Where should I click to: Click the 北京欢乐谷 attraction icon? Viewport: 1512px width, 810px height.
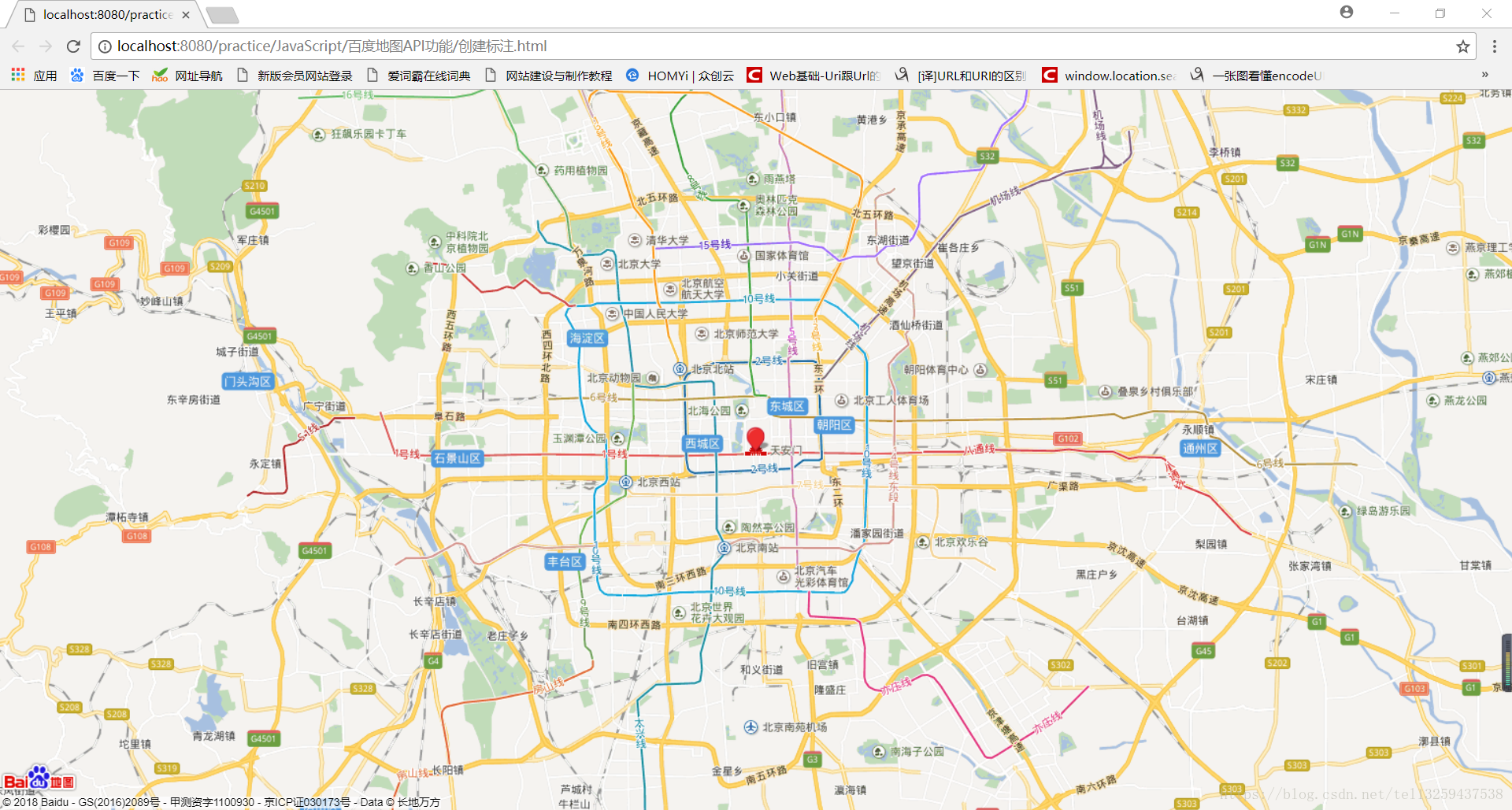[923, 542]
